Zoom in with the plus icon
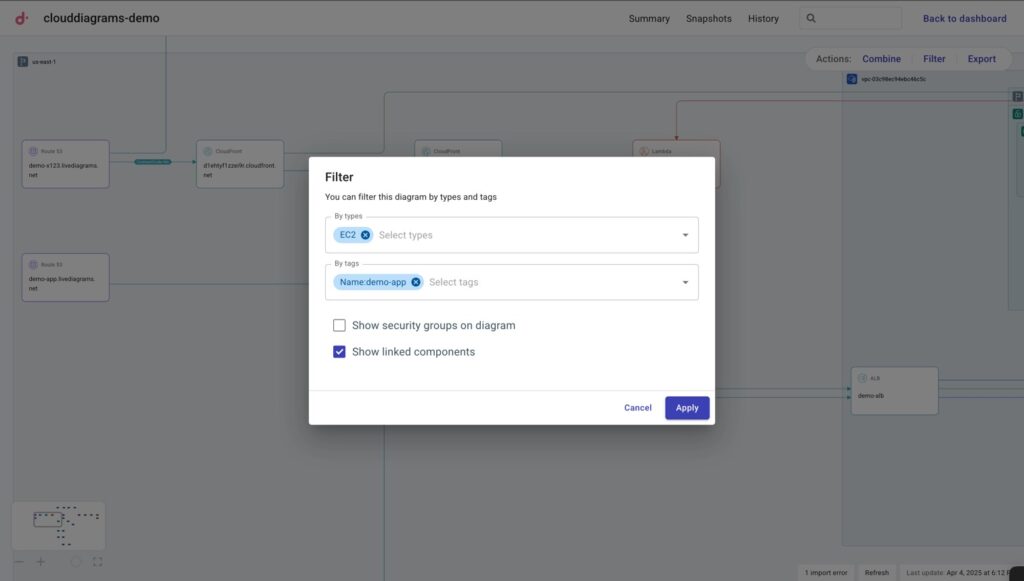This screenshot has height=581, width=1024. tap(41, 562)
